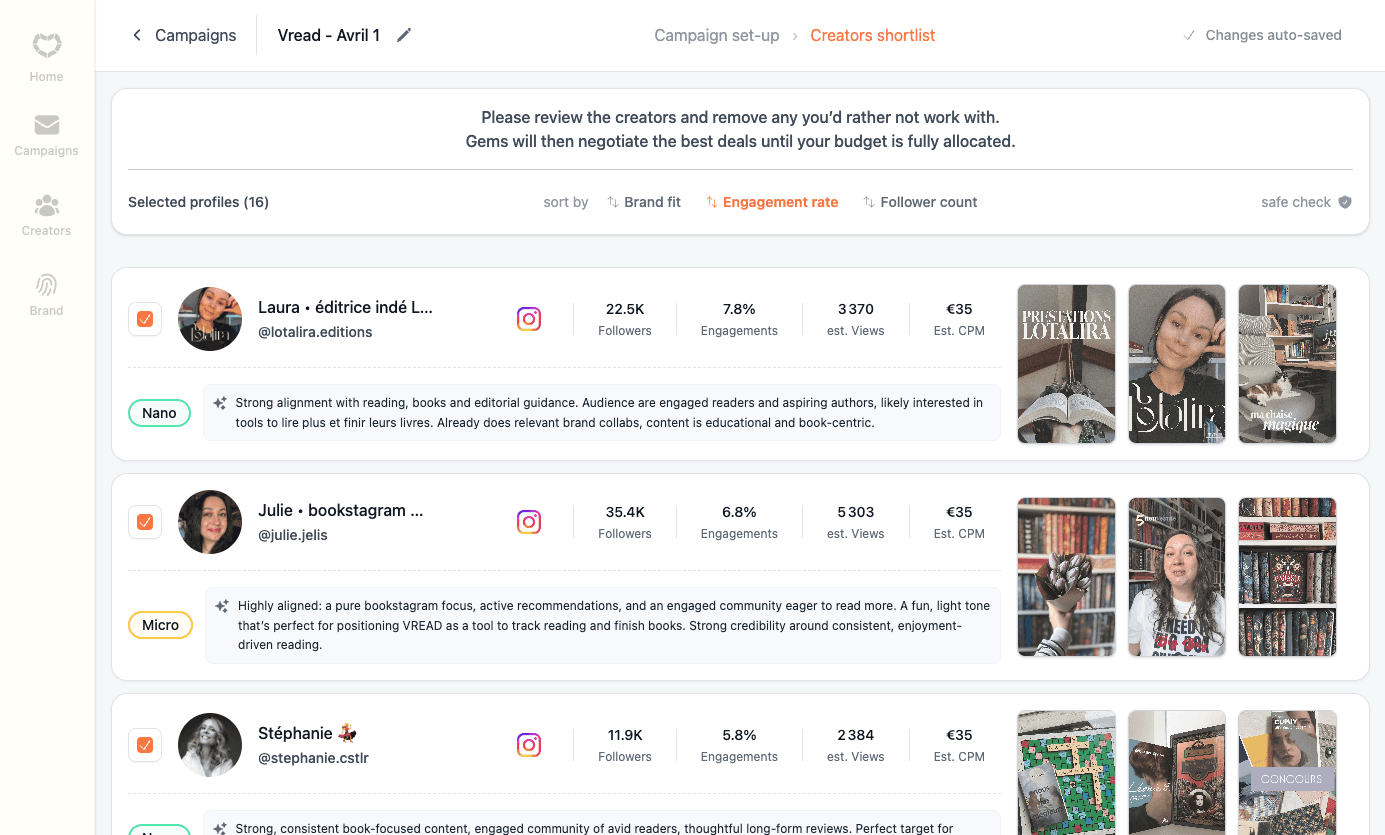
Task: Open Julie's video post thumbnail
Action: click(x=1177, y=577)
